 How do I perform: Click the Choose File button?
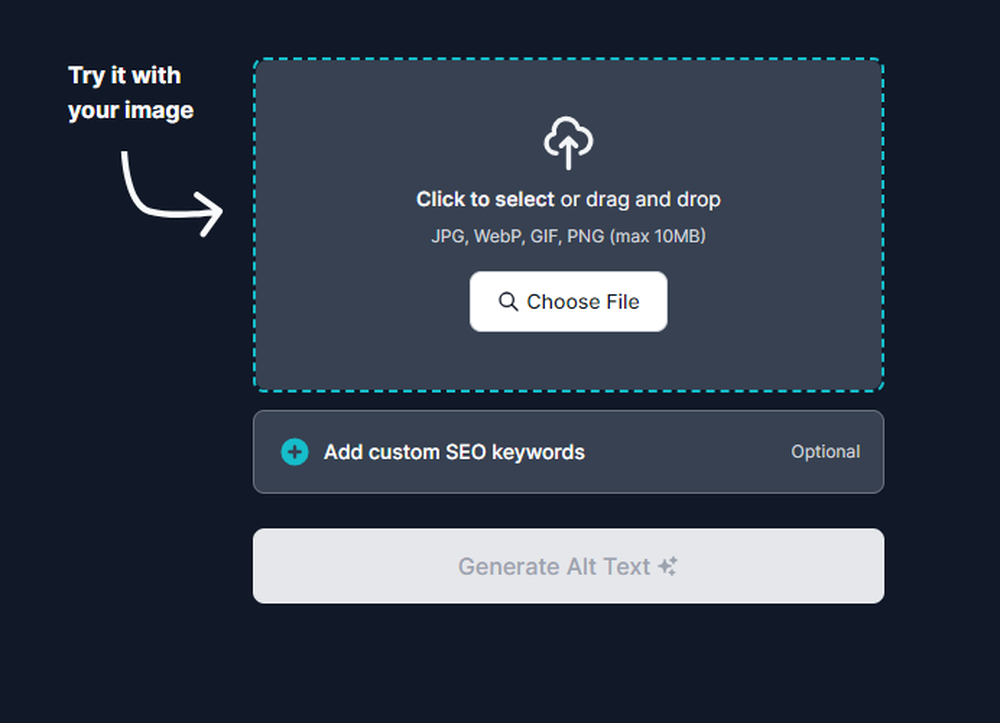click(568, 301)
